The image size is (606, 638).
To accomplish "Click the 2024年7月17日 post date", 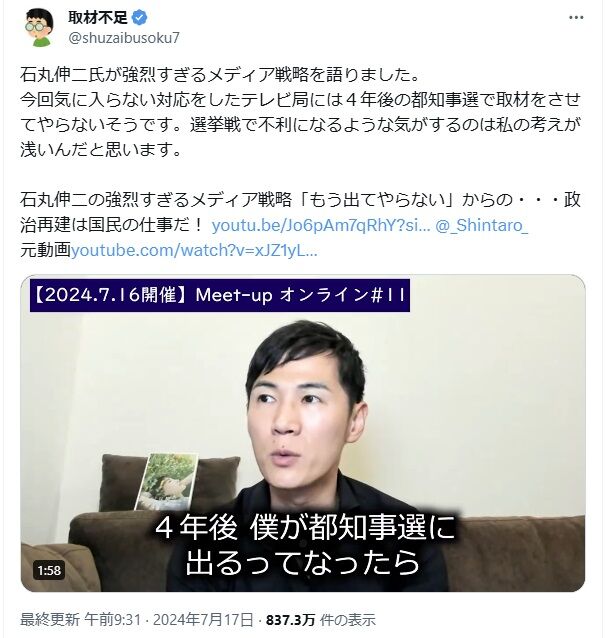I will [x=203, y=621].
